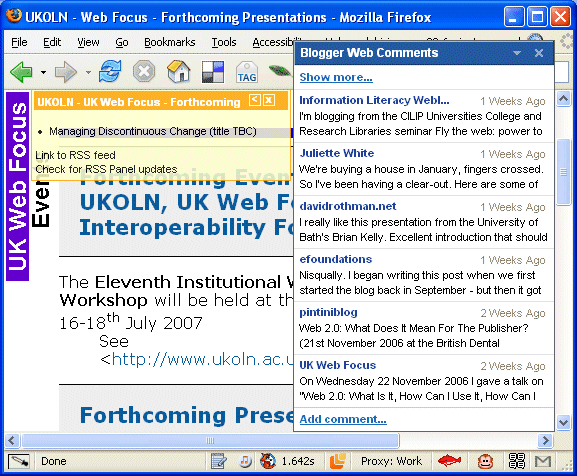Open the UK Web Focus comment link

click(337, 365)
